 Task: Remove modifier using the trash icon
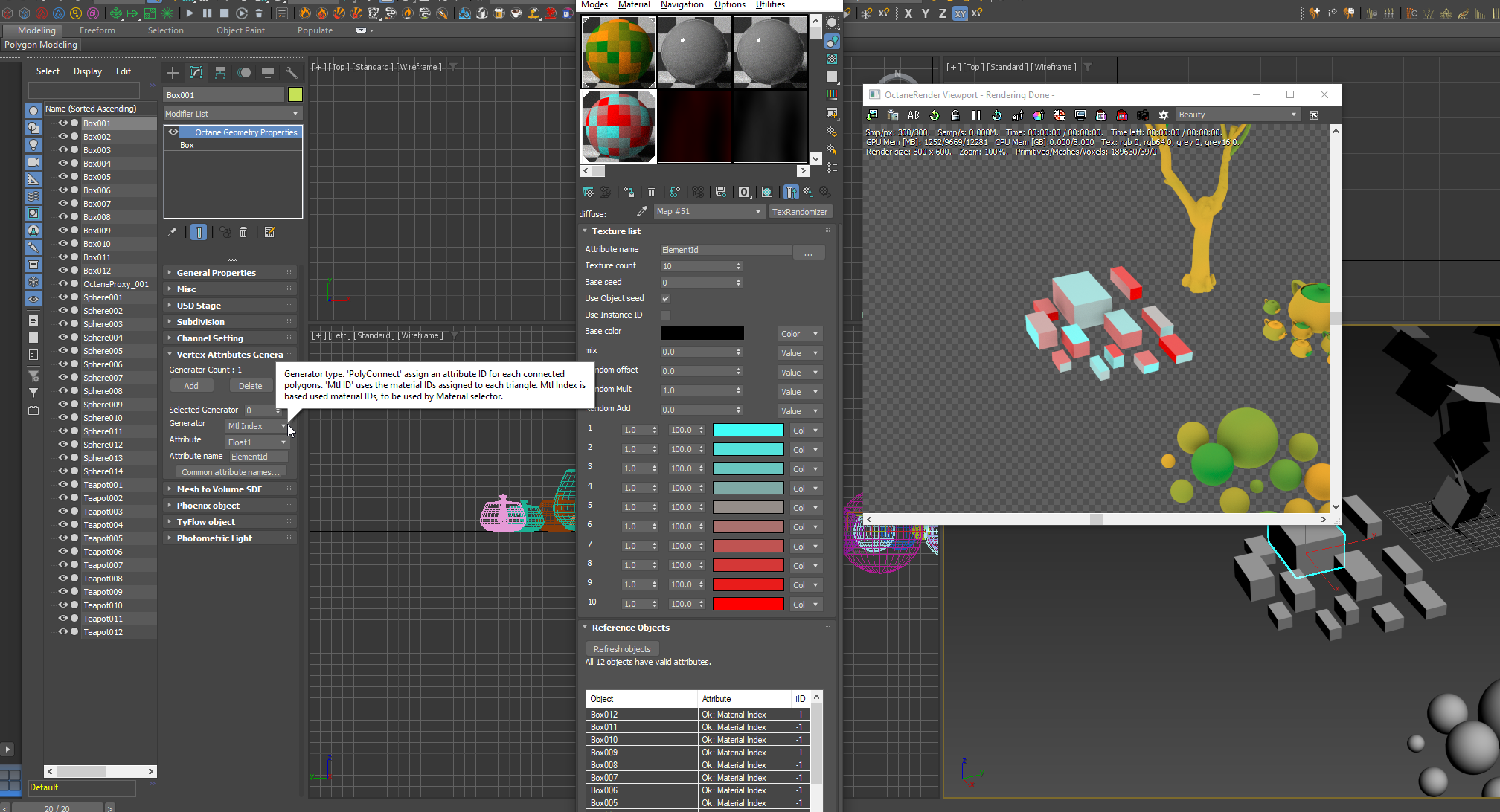click(243, 232)
